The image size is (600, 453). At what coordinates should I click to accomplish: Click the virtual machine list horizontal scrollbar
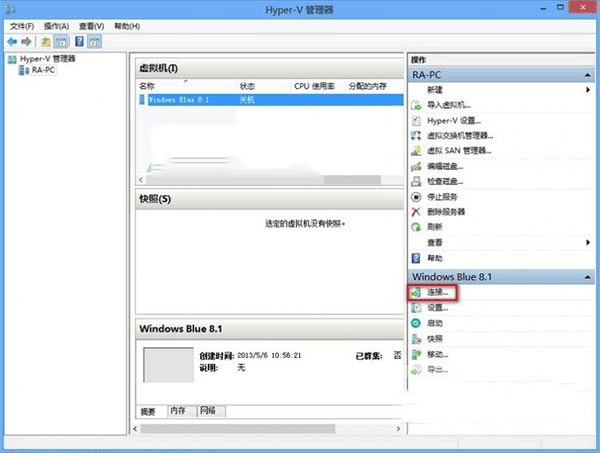coord(352,180)
